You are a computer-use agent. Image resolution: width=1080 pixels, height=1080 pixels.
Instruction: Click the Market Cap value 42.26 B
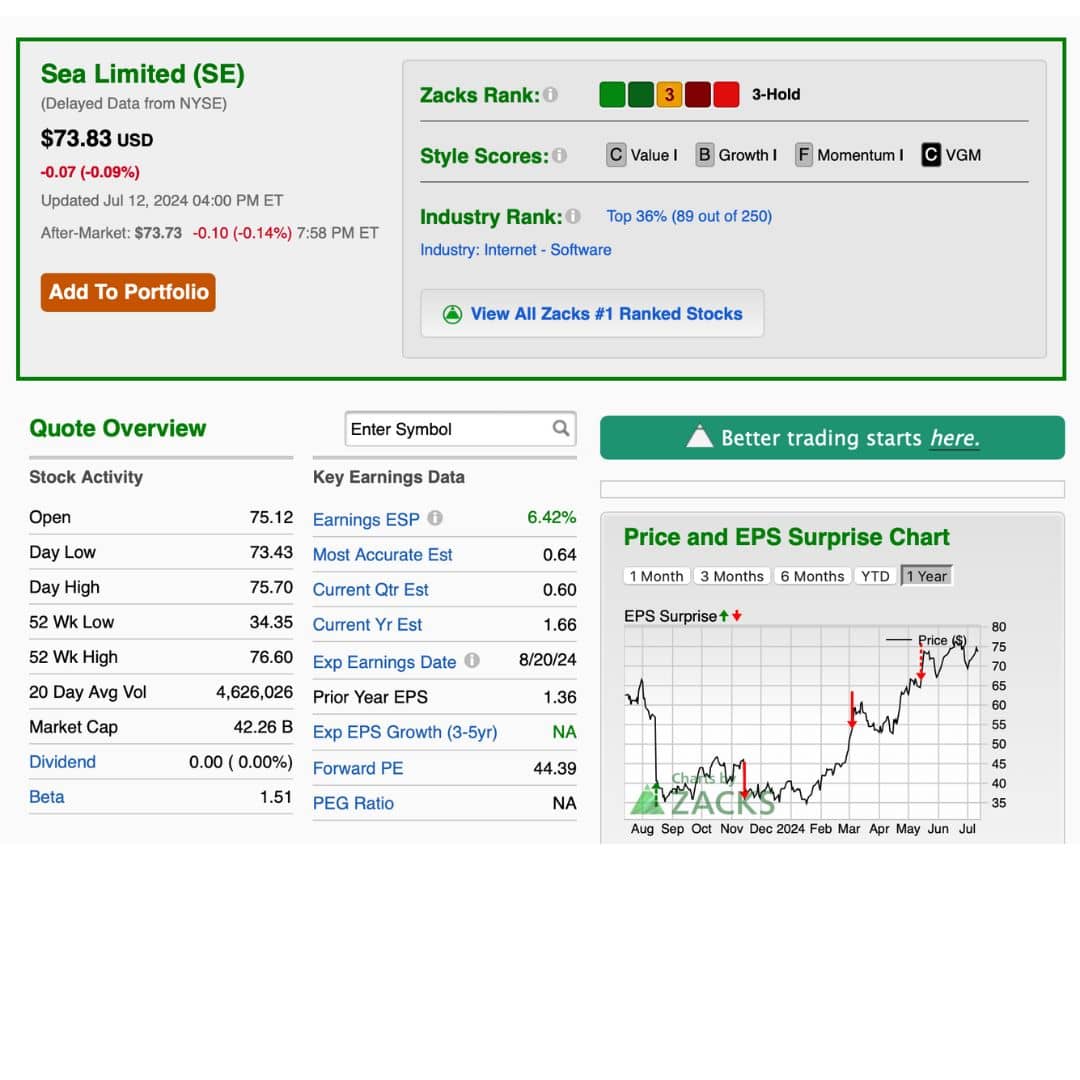tap(263, 727)
